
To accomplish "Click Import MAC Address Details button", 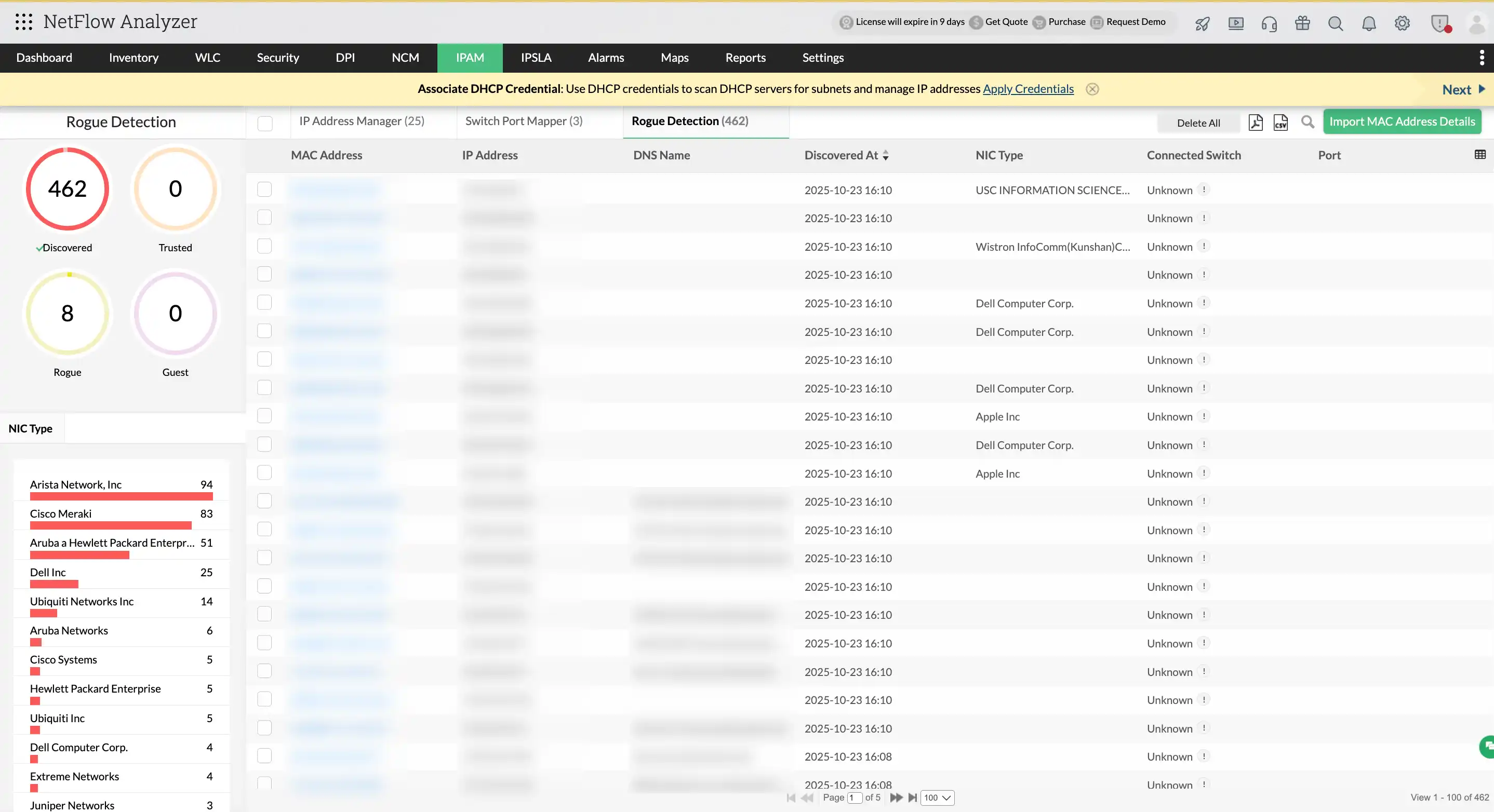I will [1402, 121].
